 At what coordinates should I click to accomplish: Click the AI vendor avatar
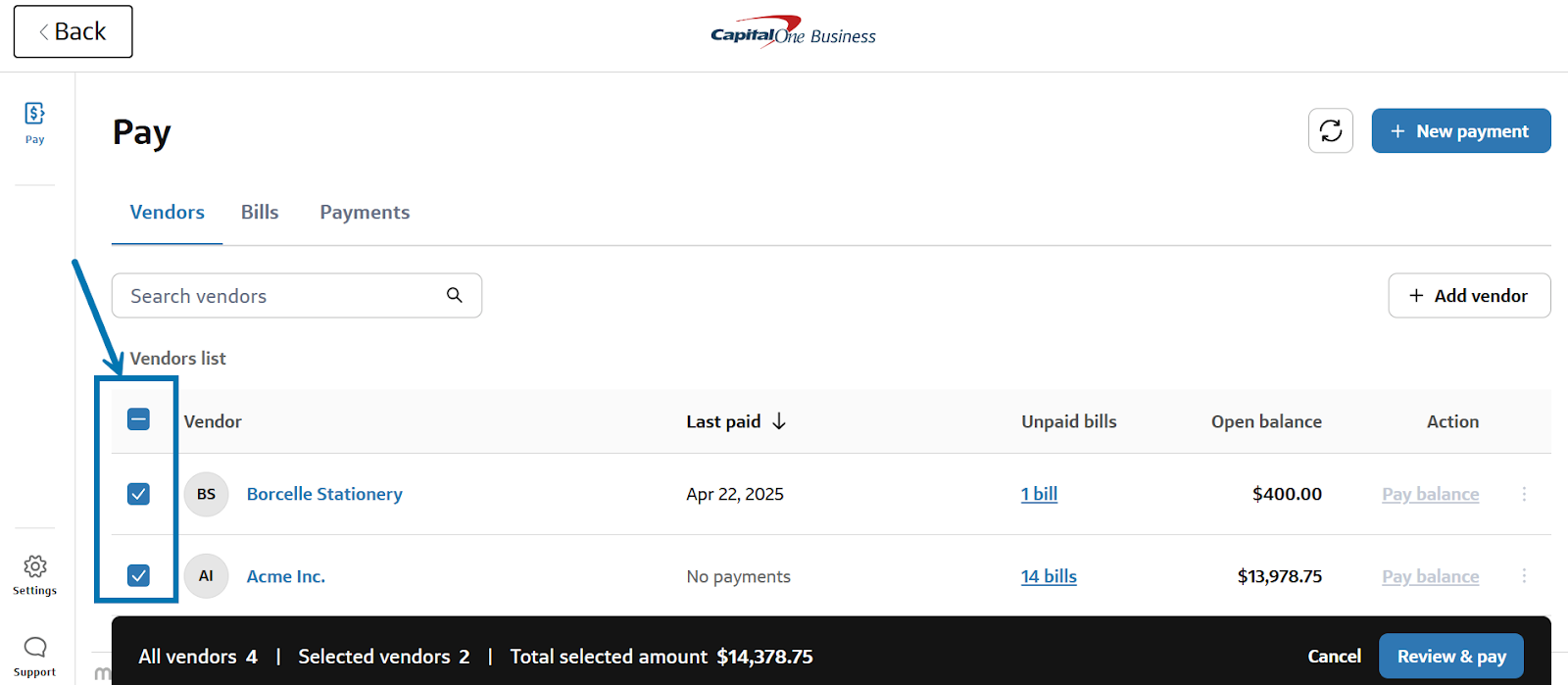click(206, 576)
